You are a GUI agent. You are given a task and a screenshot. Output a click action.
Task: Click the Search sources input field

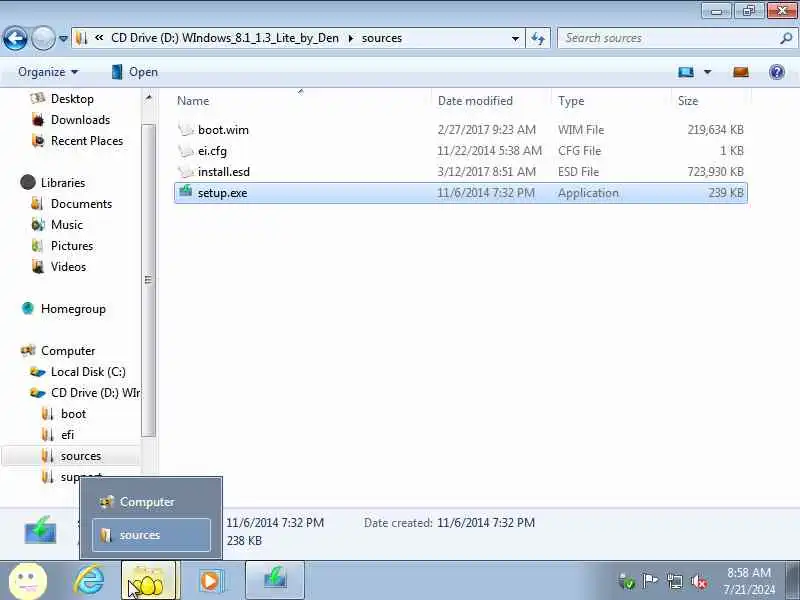[x=668, y=38]
